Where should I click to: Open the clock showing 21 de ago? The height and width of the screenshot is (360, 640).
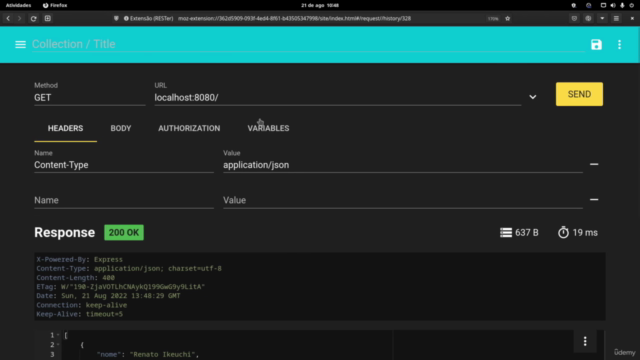click(x=320, y=5)
